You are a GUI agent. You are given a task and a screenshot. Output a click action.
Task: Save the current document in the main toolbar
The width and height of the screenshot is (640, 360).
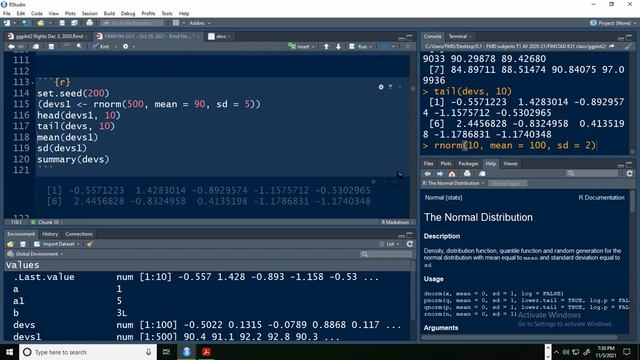pyautogui.click(x=62, y=23)
